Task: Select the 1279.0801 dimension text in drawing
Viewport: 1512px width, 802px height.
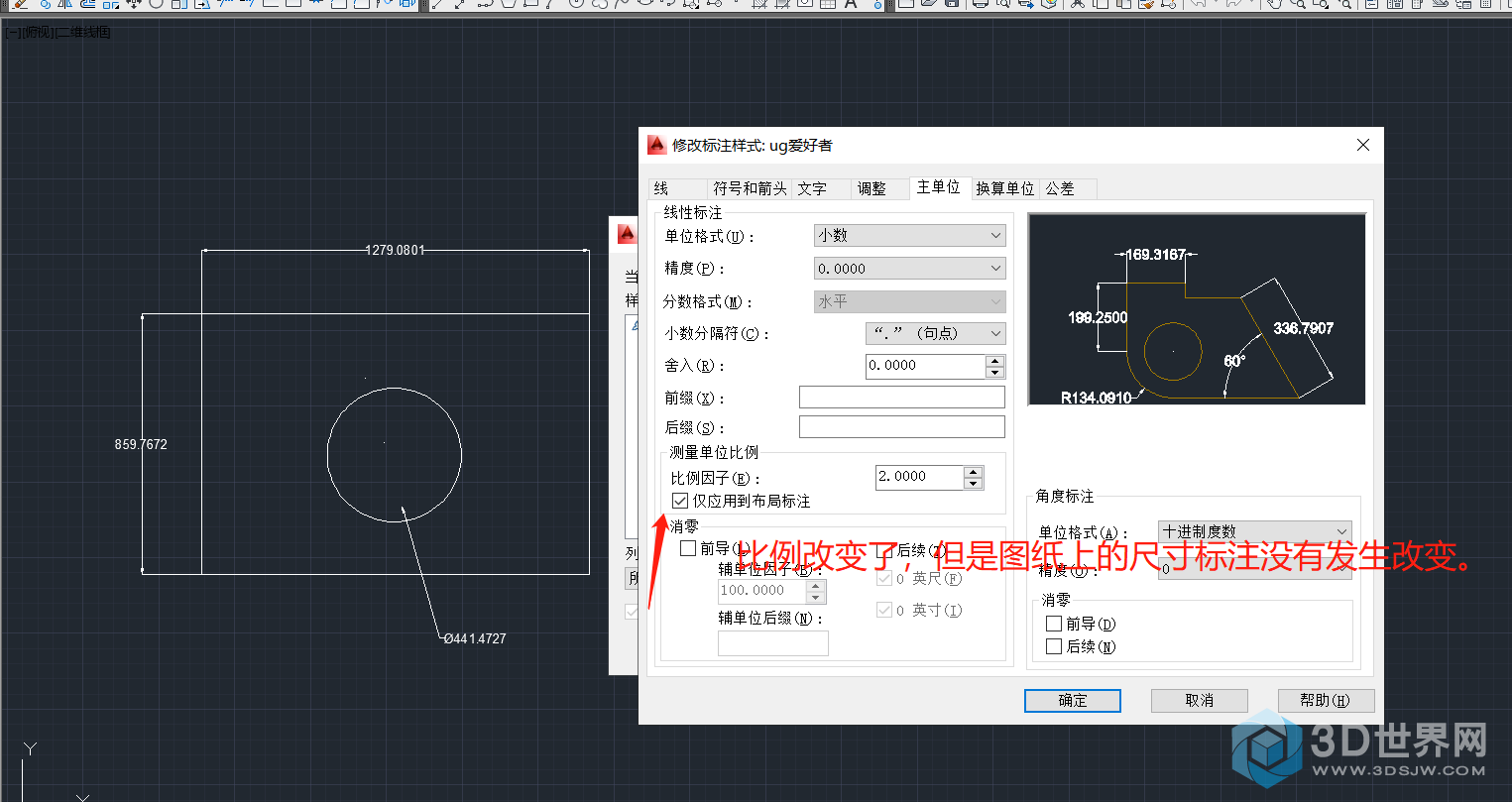Action: 395,250
